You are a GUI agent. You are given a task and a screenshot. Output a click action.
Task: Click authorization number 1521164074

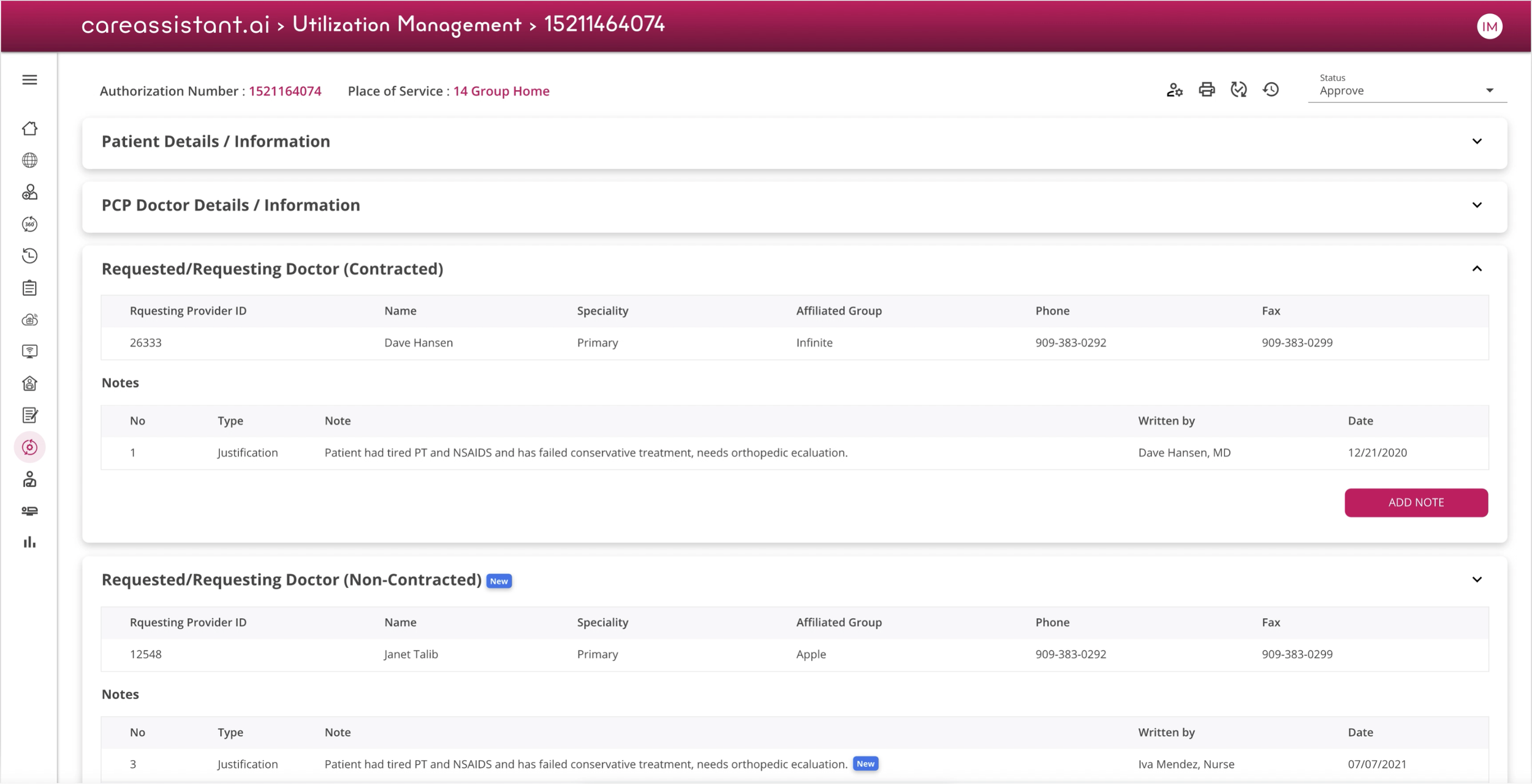click(285, 91)
